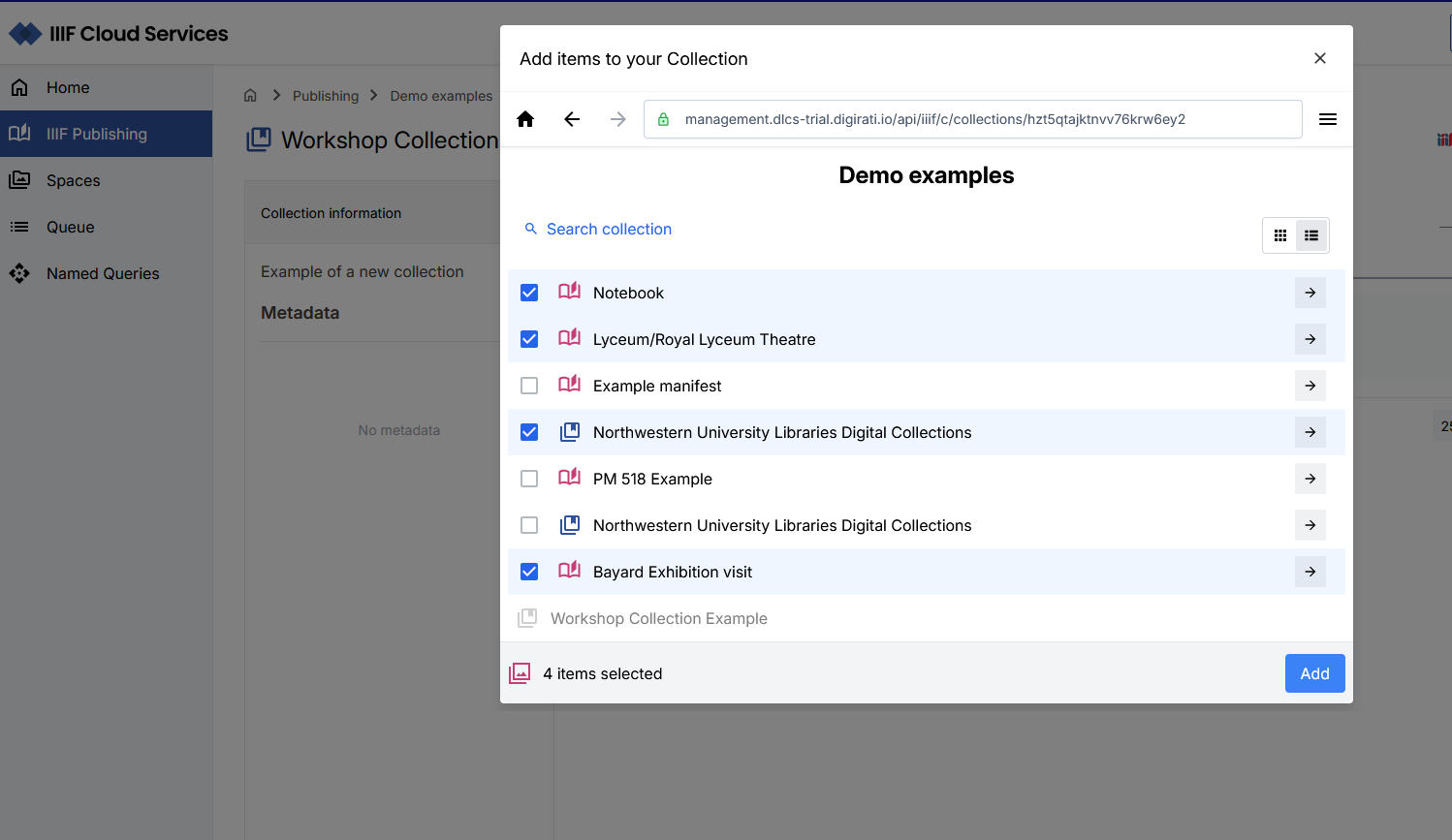This screenshot has width=1452, height=840.
Task: Check the Example manifest checkbox
Action: 529,386
